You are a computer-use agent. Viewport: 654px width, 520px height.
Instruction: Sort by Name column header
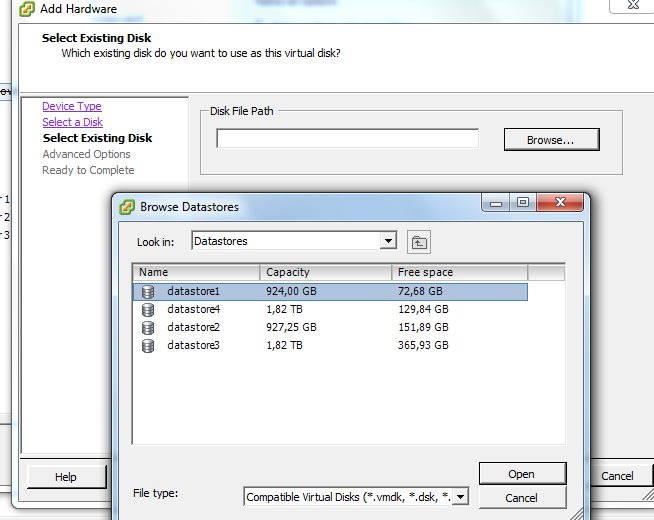tap(196, 272)
